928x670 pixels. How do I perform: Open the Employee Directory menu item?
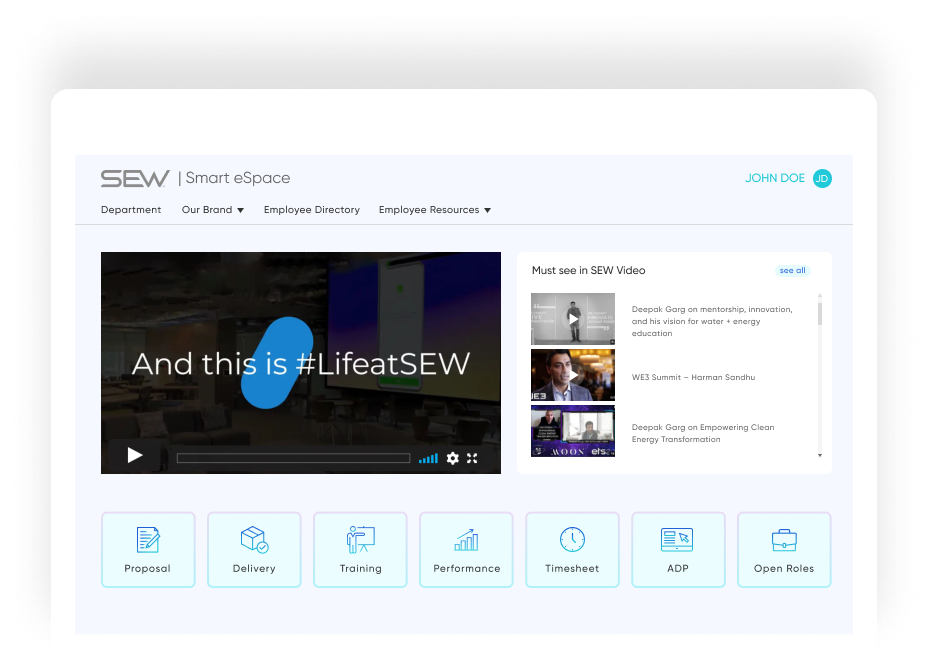pos(311,210)
